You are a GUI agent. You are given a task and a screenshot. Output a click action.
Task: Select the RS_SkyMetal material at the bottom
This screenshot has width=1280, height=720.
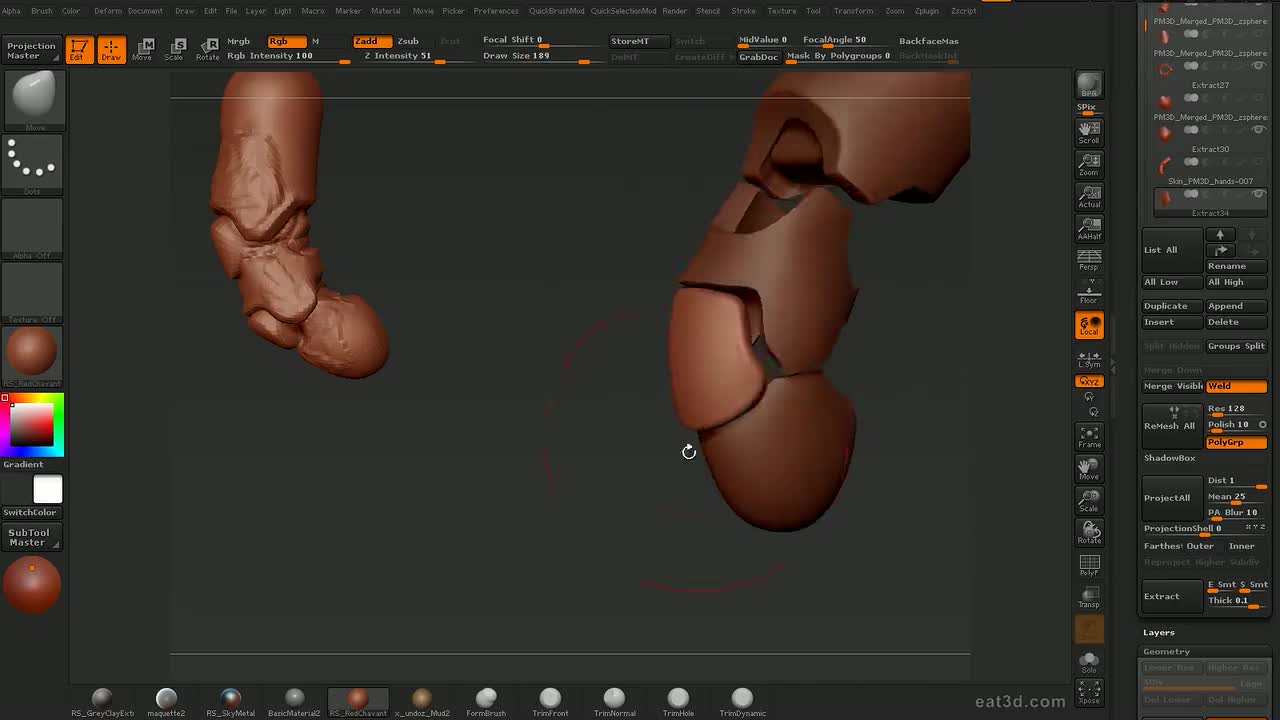230,702
